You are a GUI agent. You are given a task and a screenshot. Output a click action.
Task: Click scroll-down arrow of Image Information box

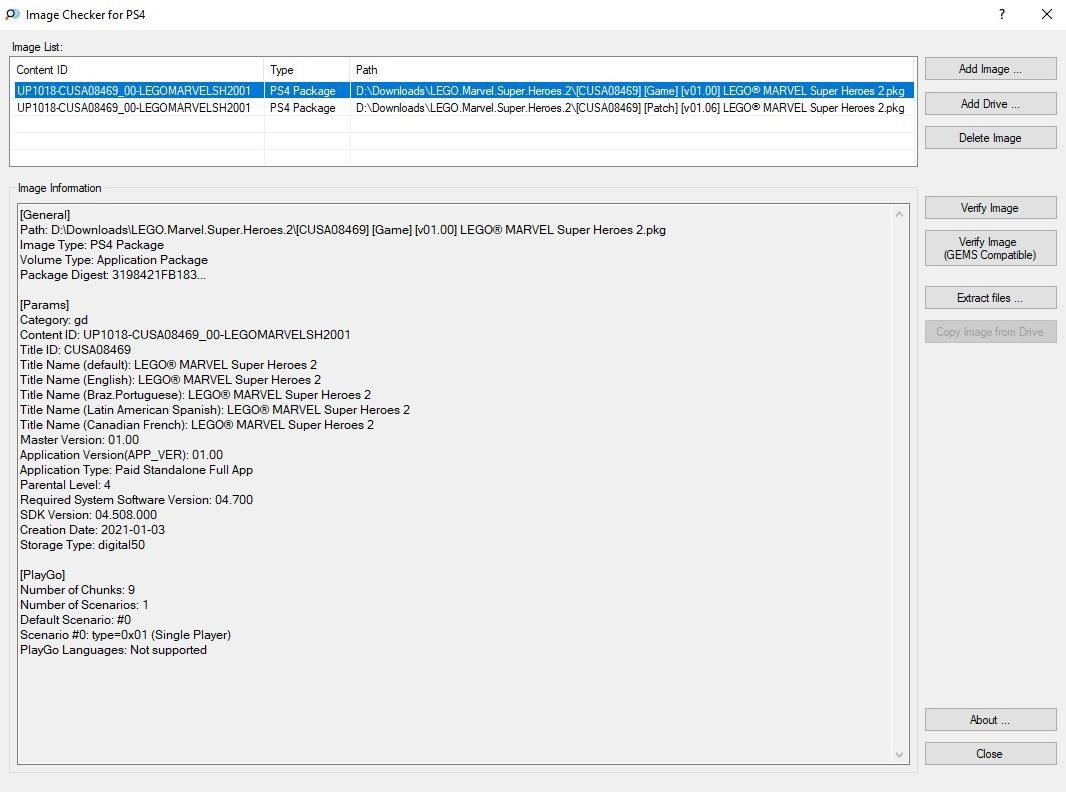(899, 755)
